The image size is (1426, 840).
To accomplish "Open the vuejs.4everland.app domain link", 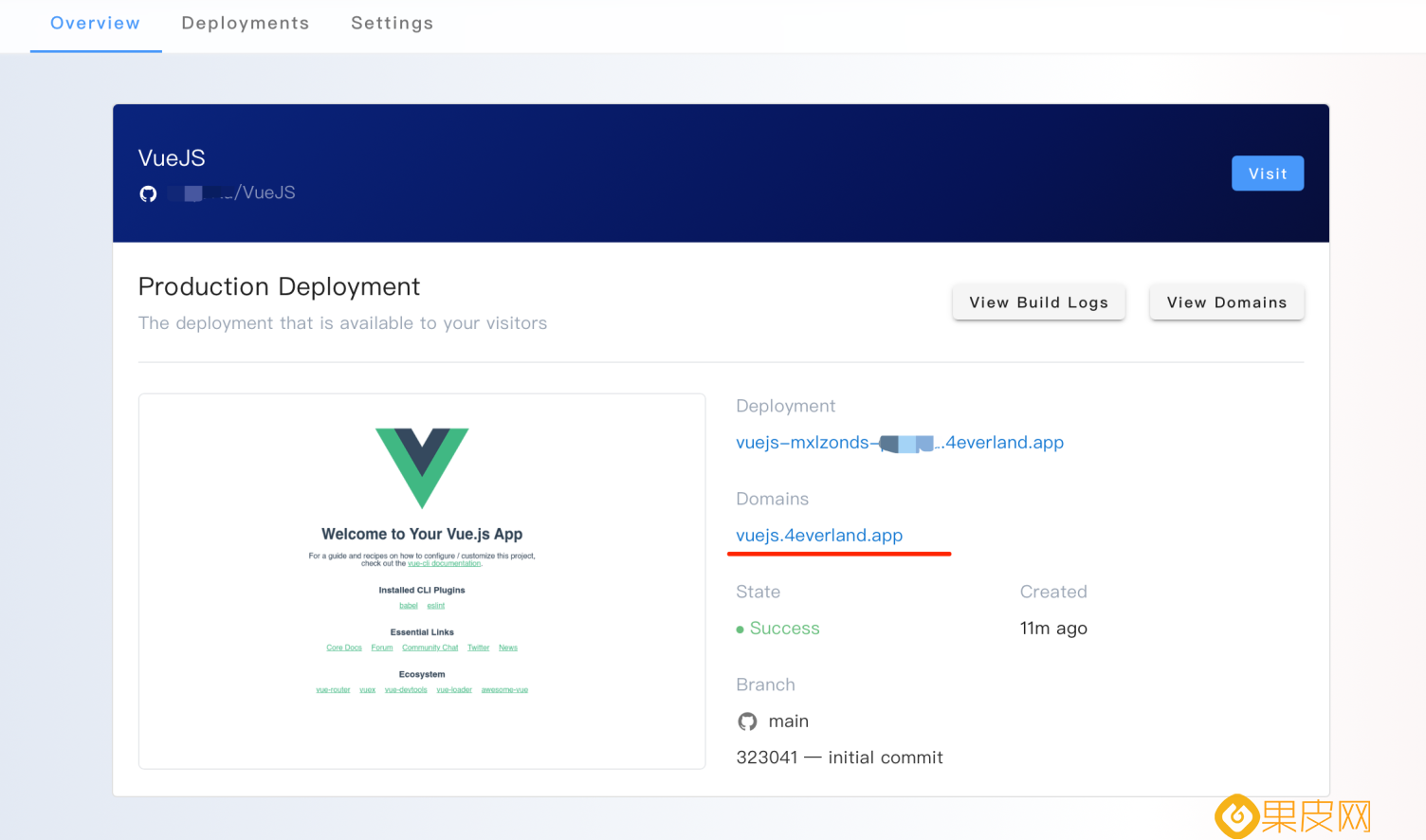I will click(819, 536).
